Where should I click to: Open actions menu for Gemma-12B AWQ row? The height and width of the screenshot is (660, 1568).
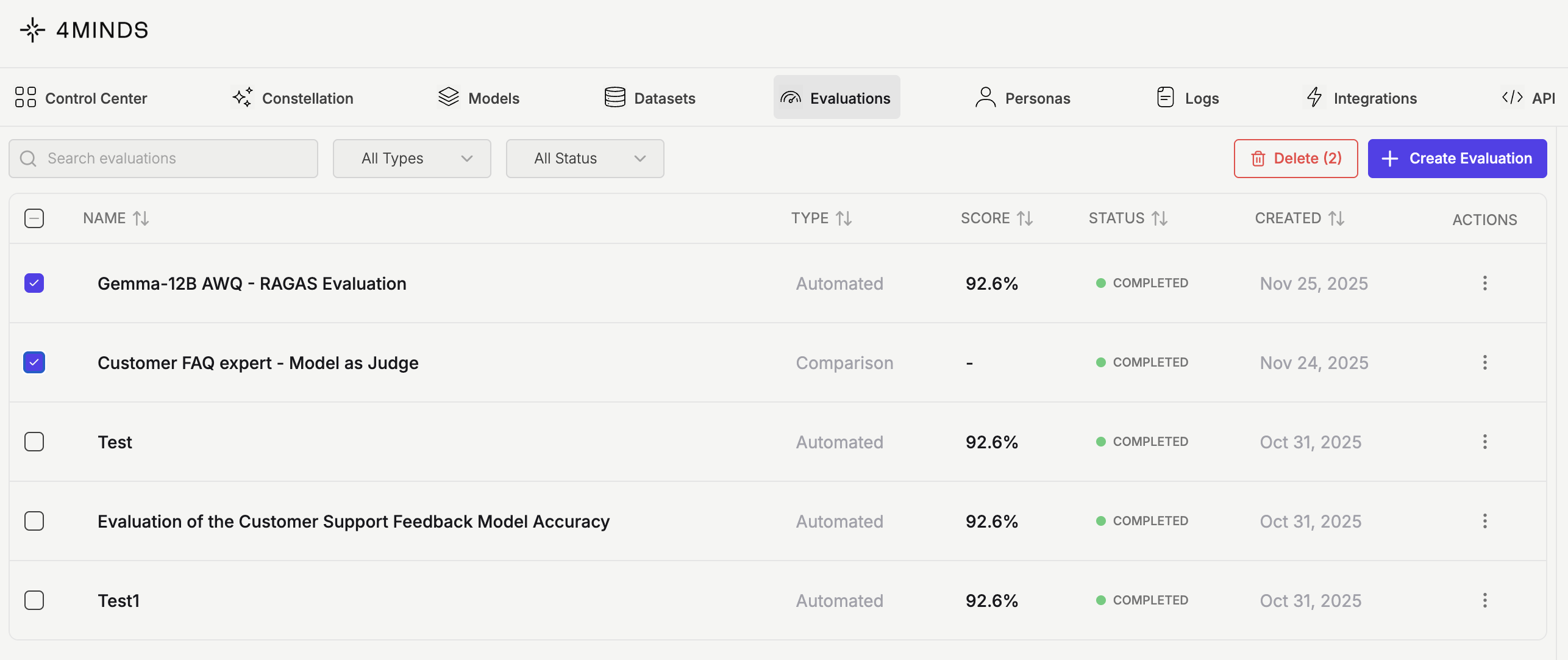[1484, 283]
